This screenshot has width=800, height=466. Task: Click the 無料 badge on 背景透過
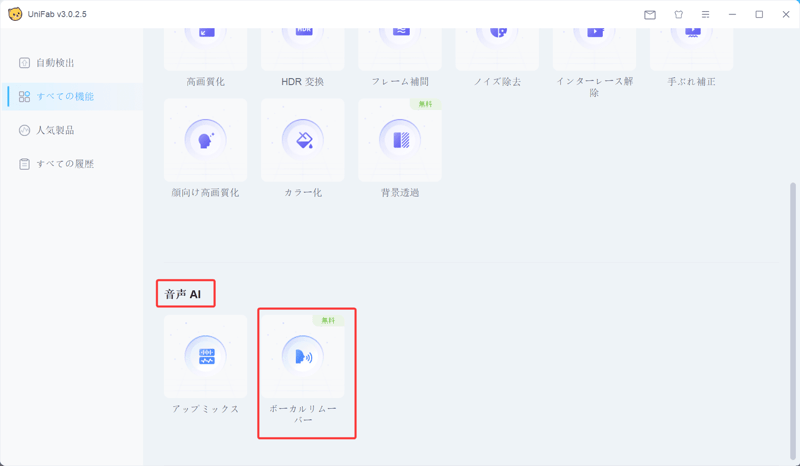click(426, 104)
